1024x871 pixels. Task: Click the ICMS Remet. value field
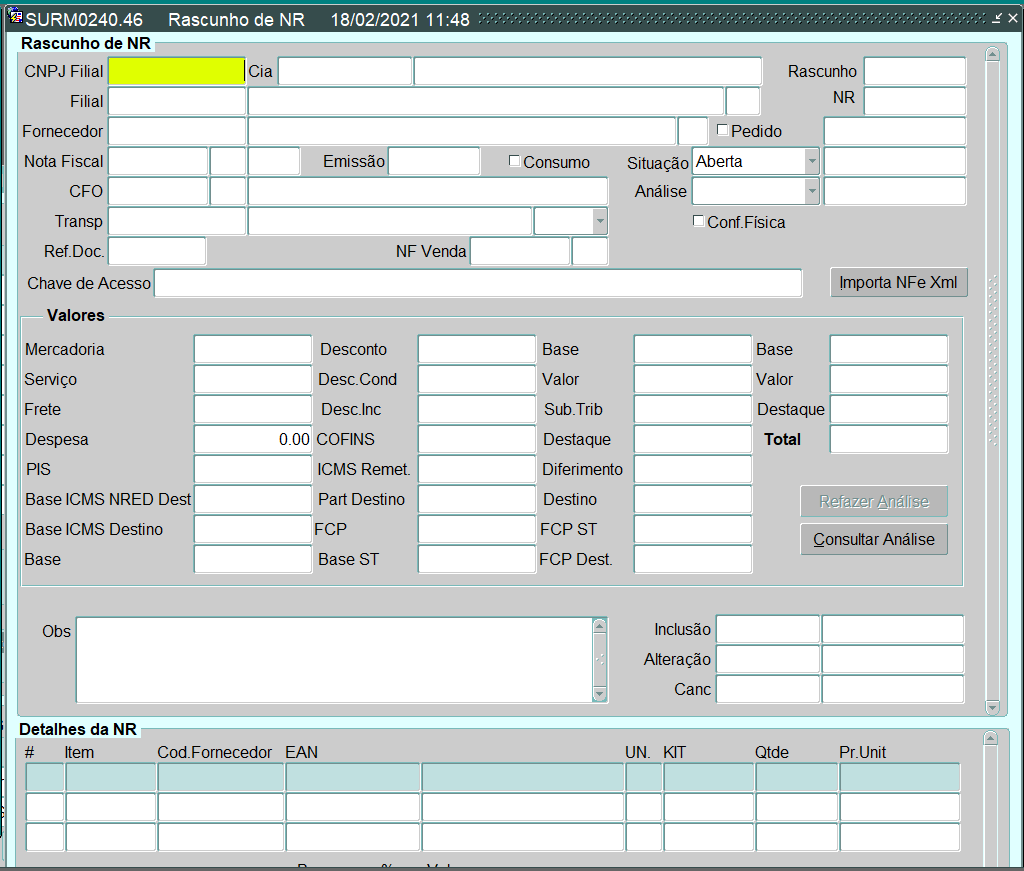point(477,469)
